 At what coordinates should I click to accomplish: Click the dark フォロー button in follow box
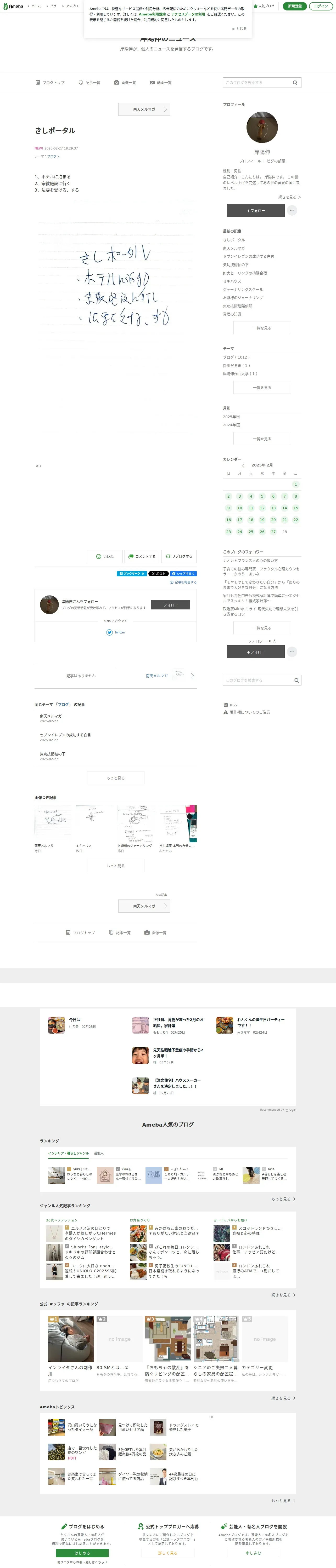pyautogui.click(x=170, y=605)
